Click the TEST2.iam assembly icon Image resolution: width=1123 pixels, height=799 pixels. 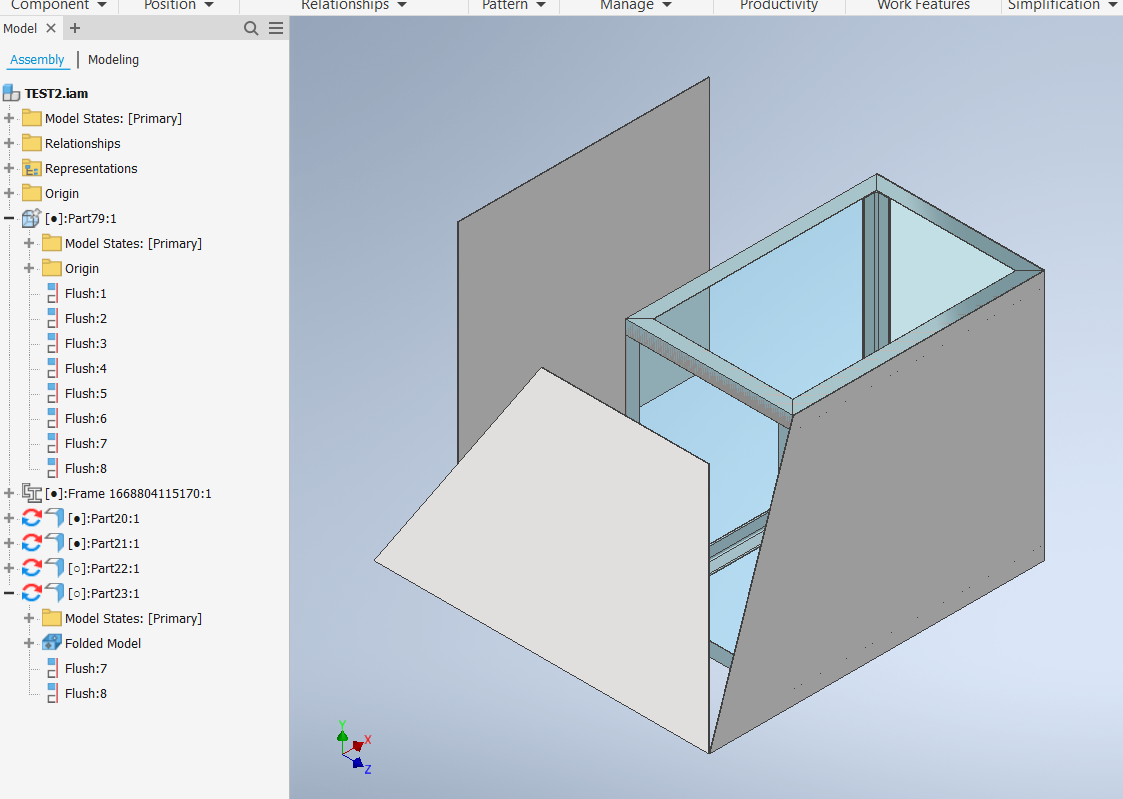tap(12, 92)
